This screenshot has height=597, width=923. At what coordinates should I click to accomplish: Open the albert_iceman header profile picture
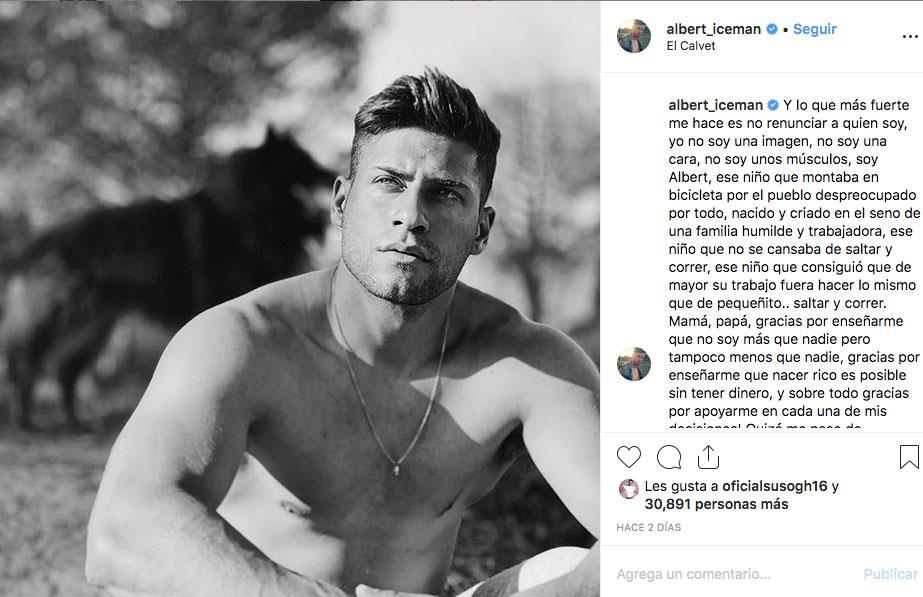point(636,37)
